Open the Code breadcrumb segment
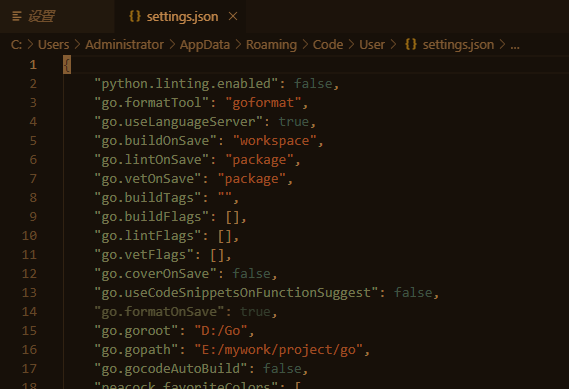Image resolution: width=569 pixels, height=389 pixels. point(328,45)
